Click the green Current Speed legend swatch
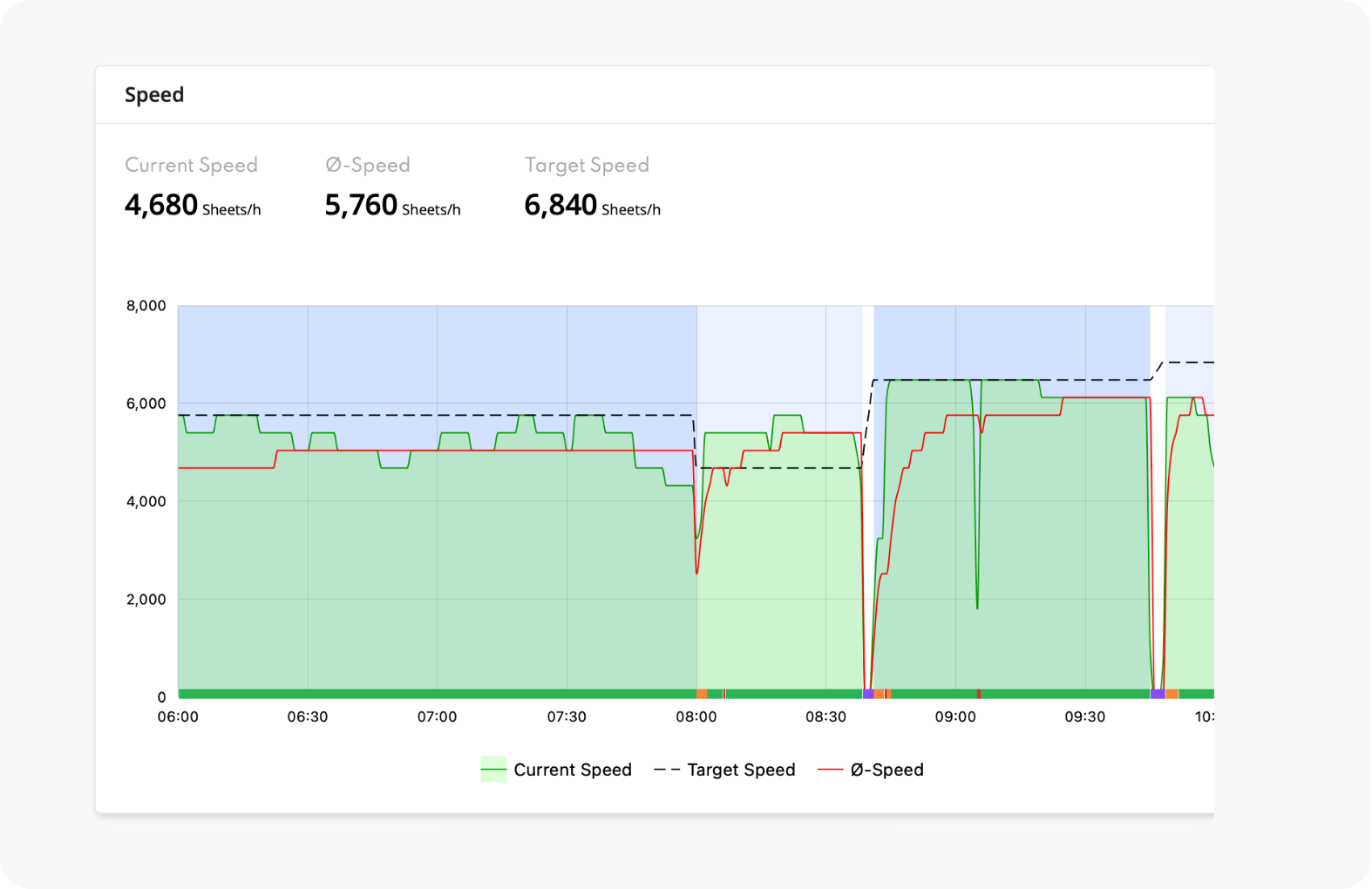Image resolution: width=1372 pixels, height=889 pixels. click(493, 770)
